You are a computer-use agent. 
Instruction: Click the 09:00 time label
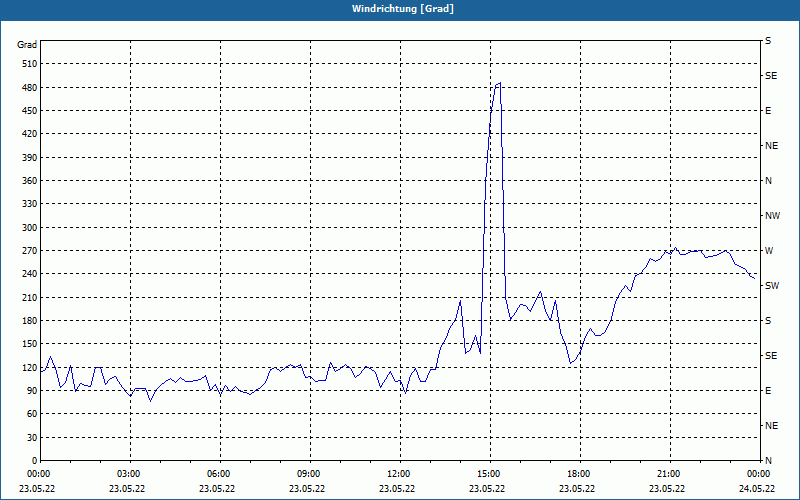point(310,473)
